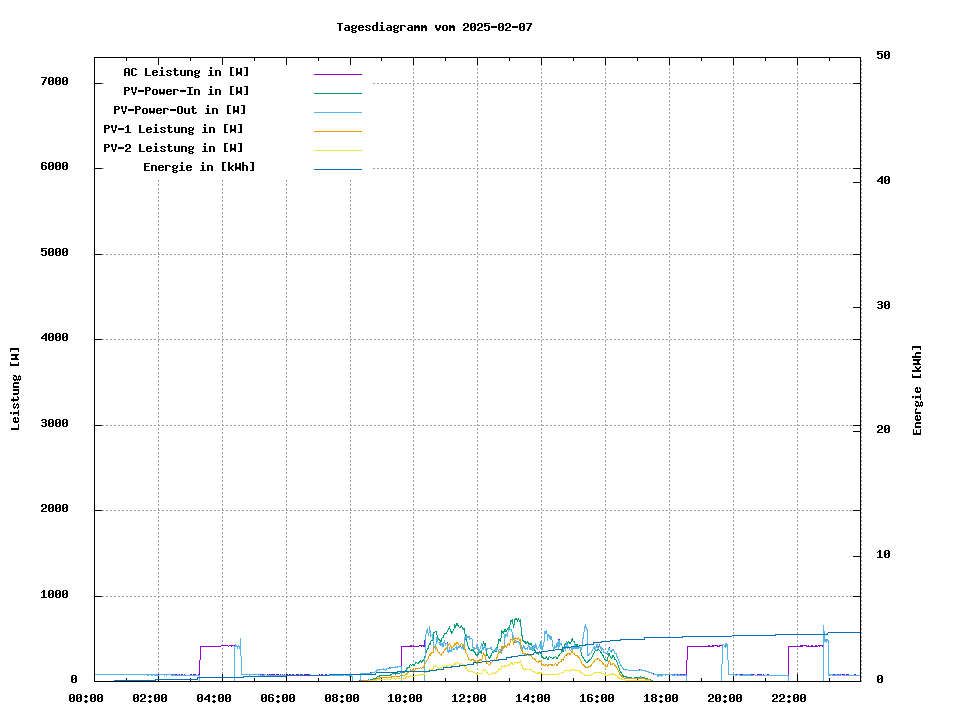Click the 'Leistung [W]' left axis title
The height and width of the screenshot is (720, 960).
click(16, 389)
